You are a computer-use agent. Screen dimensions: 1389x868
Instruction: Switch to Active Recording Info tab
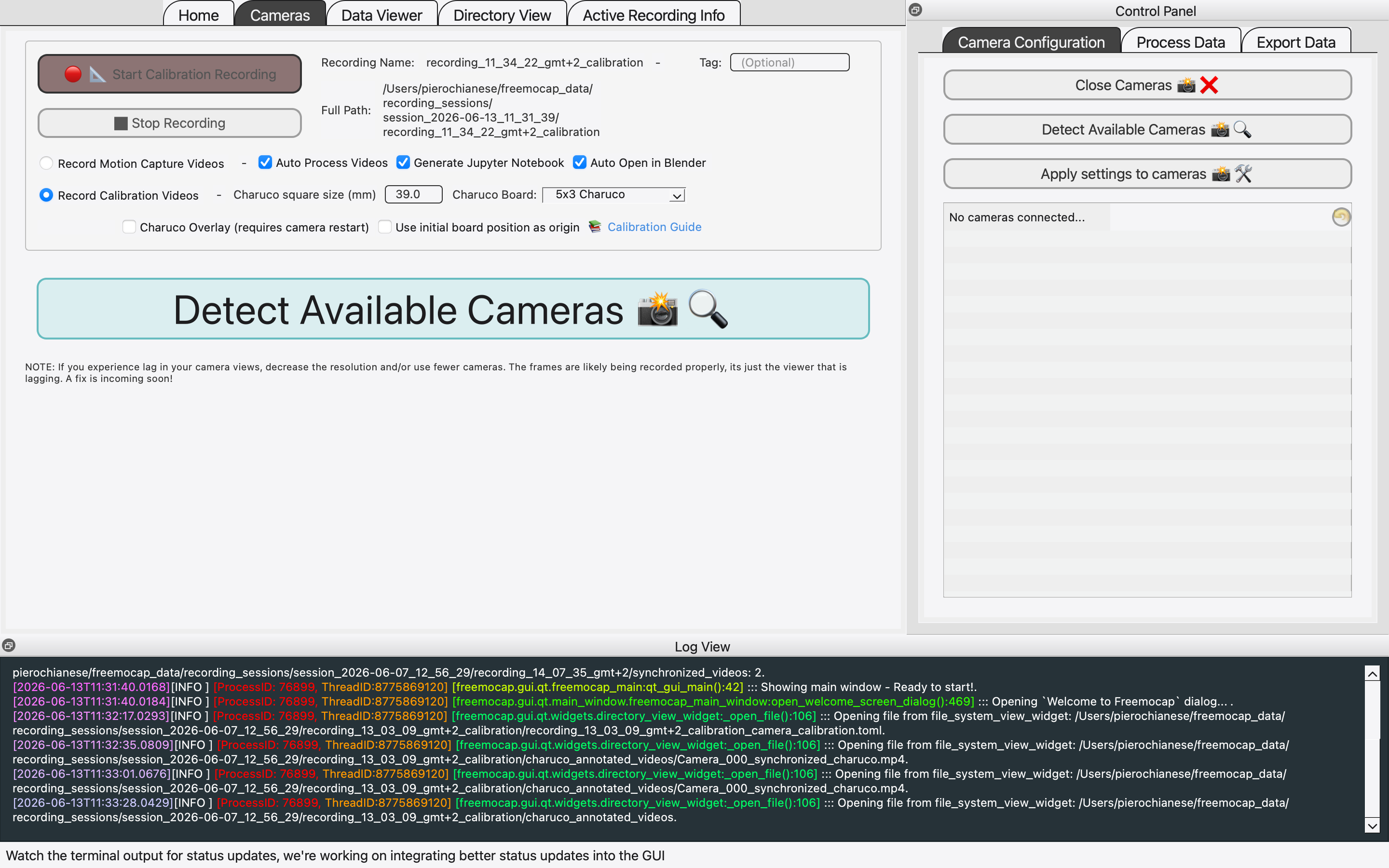[654, 15]
